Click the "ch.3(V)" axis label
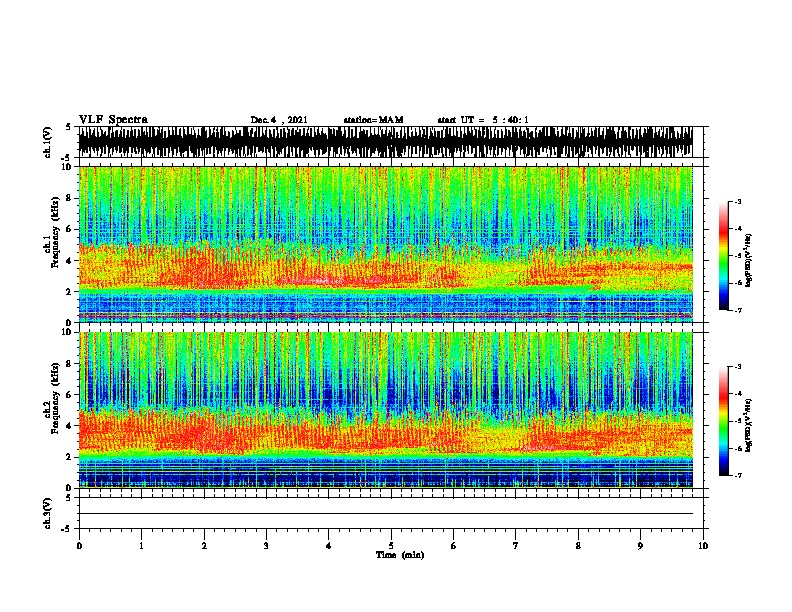The height and width of the screenshot is (612, 792). tap(47, 513)
